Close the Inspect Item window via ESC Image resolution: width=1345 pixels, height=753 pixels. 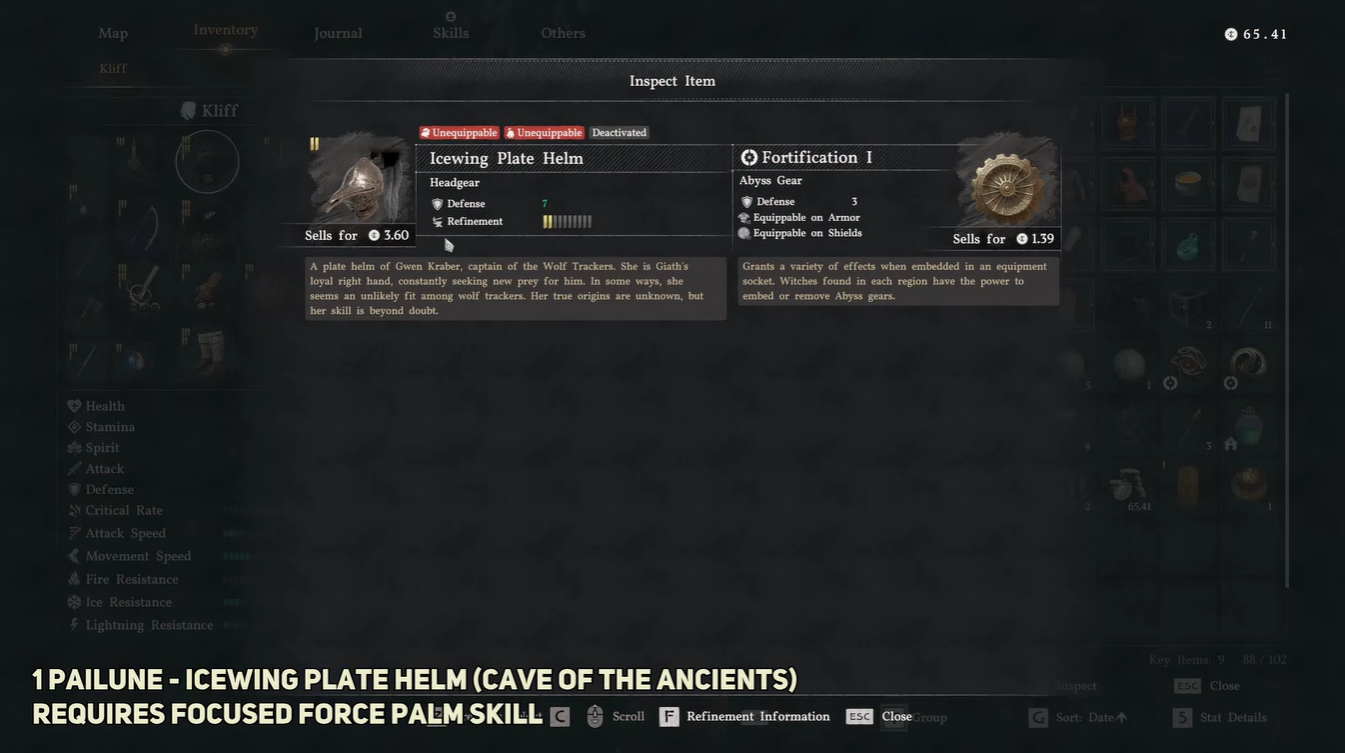click(x=859, y=717)
